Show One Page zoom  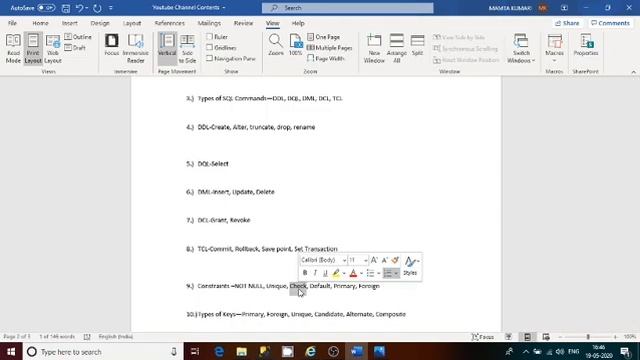pos(323,37)
